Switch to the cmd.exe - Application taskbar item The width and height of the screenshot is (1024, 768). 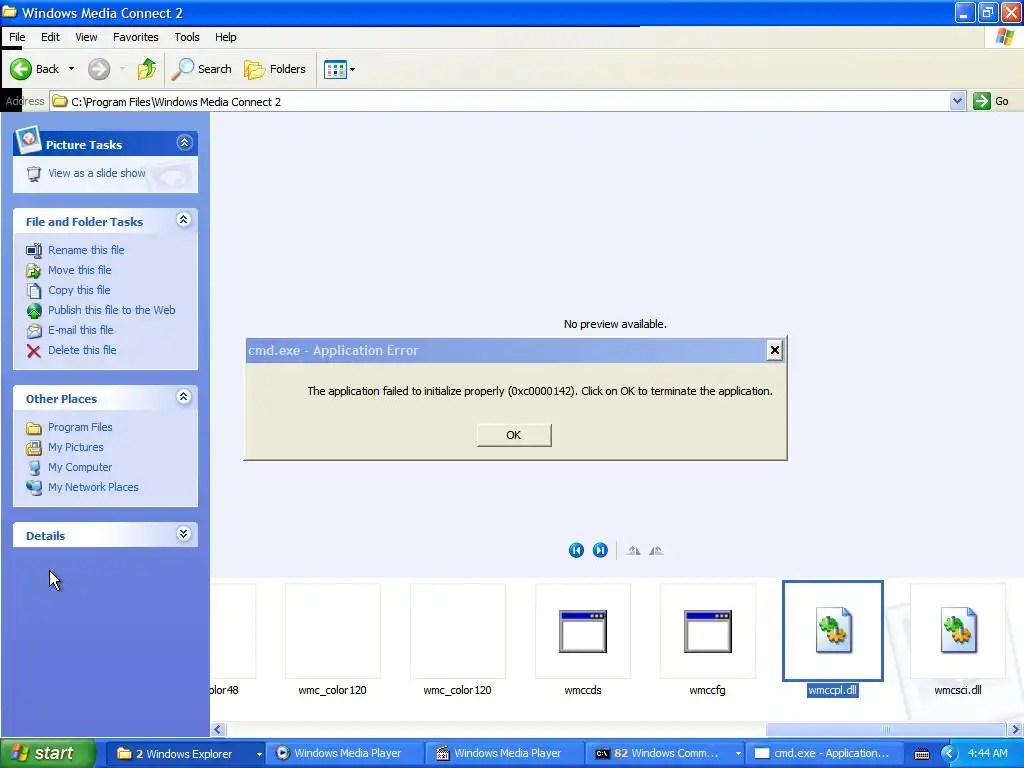pyautogui.click(x=824, y=754)
